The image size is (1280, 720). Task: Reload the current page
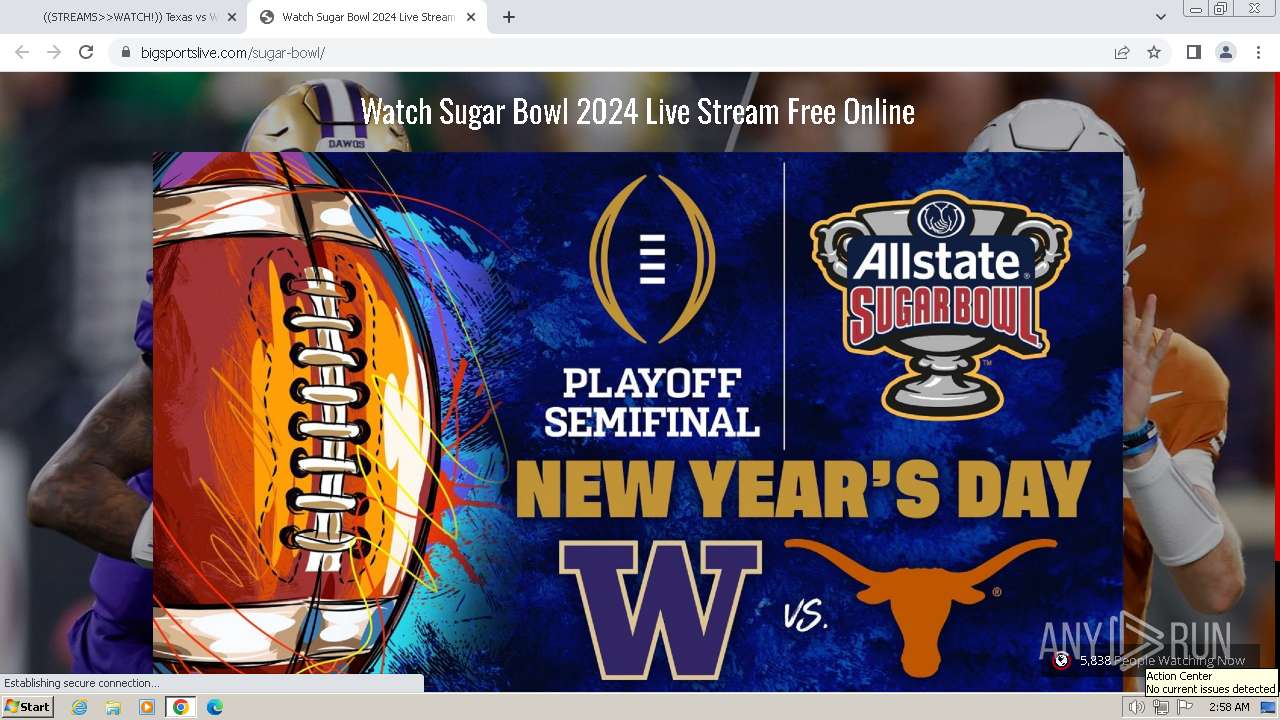pyautogui.click(x=86, y=52)
